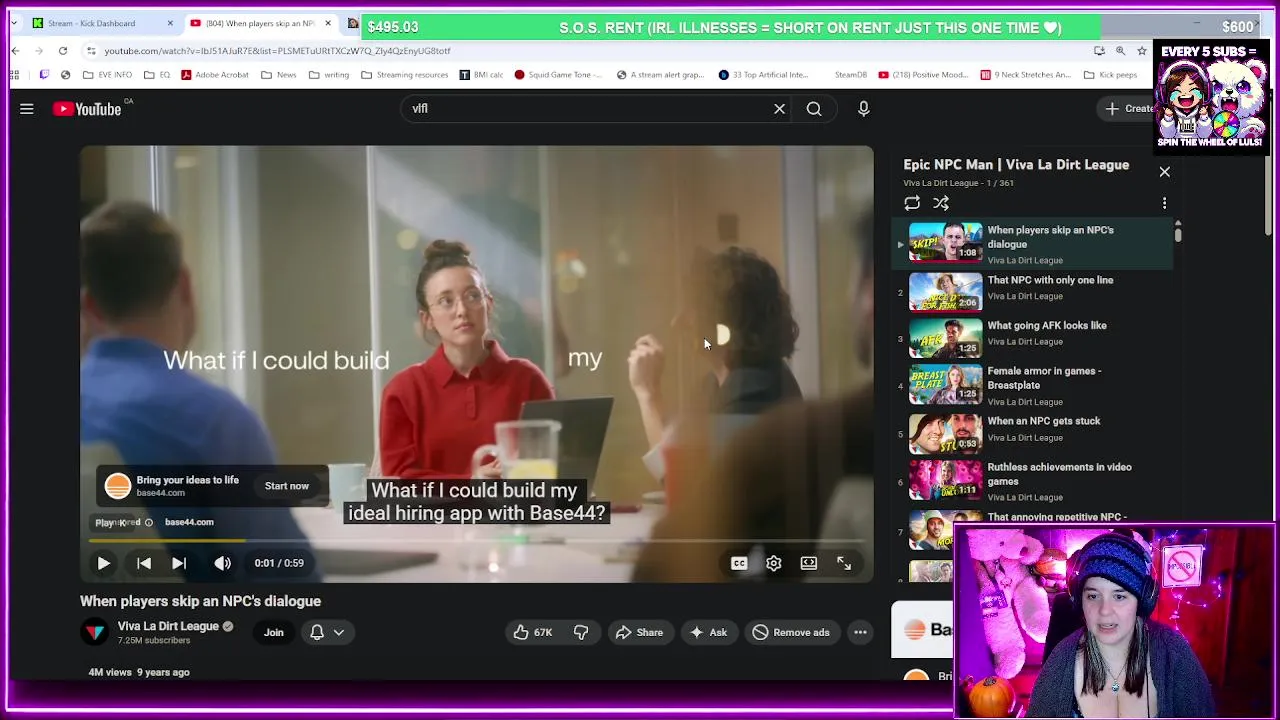This screenshot has width=1280, height=720.
Task: Bookmark this page with the star
Action: (x=1142, y=51)
